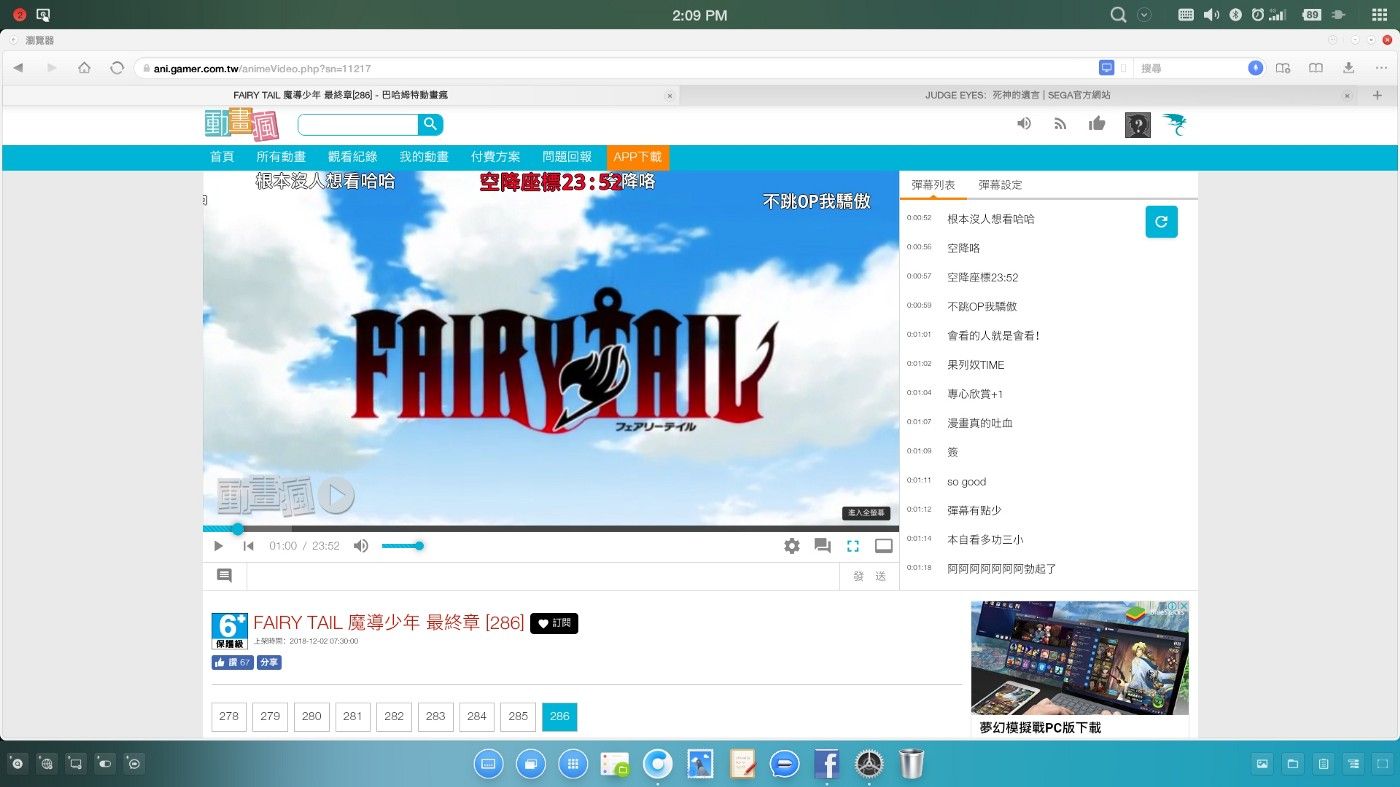Screen dimensions: 1400x787
Task: Open the RSS feed icon in the header
Action: [1060, 124]
